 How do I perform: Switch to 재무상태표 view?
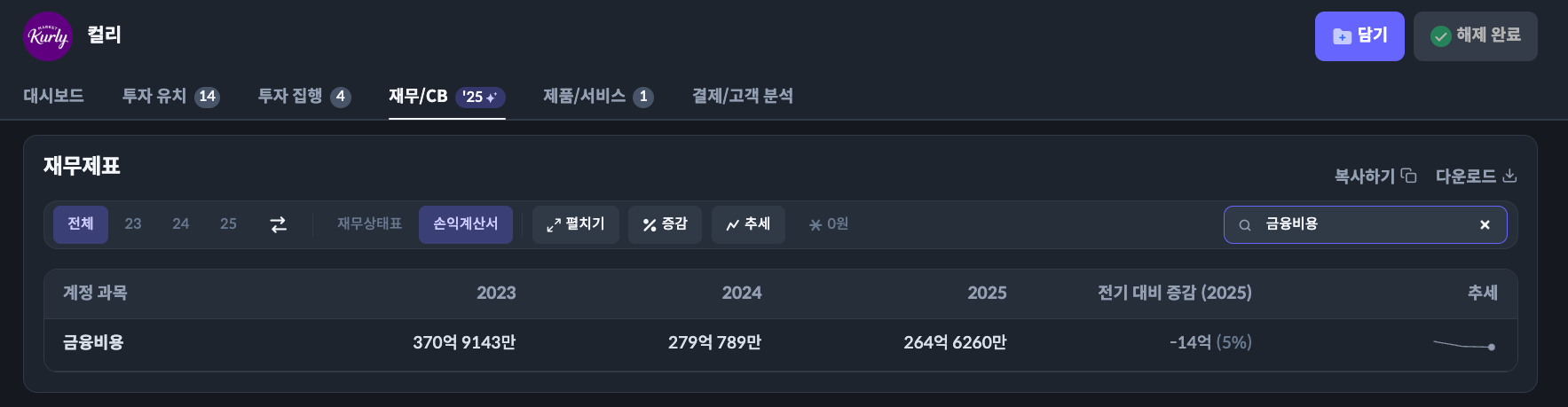pyautogui.click(x=369, y=224)
